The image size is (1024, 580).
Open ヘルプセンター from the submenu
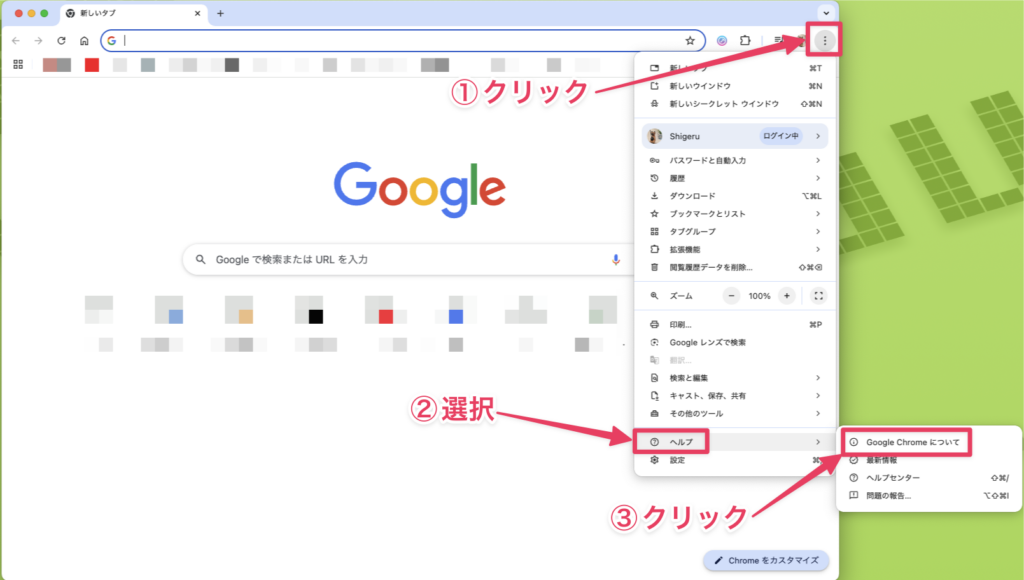(928, 477)
